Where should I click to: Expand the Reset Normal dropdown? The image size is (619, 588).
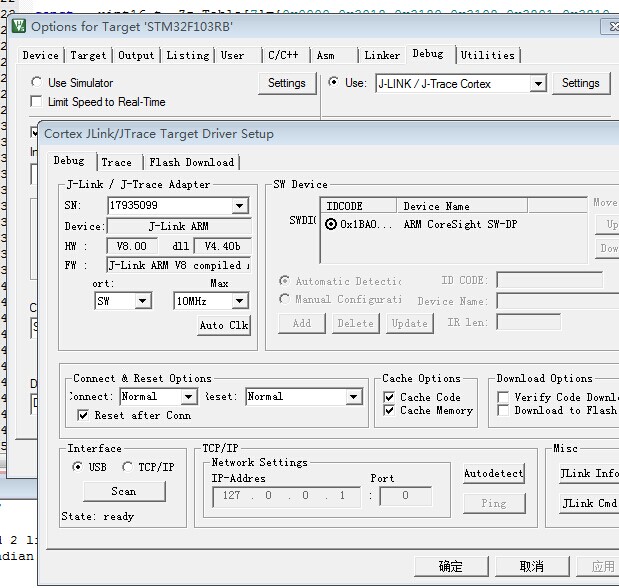tap(353, 396)
